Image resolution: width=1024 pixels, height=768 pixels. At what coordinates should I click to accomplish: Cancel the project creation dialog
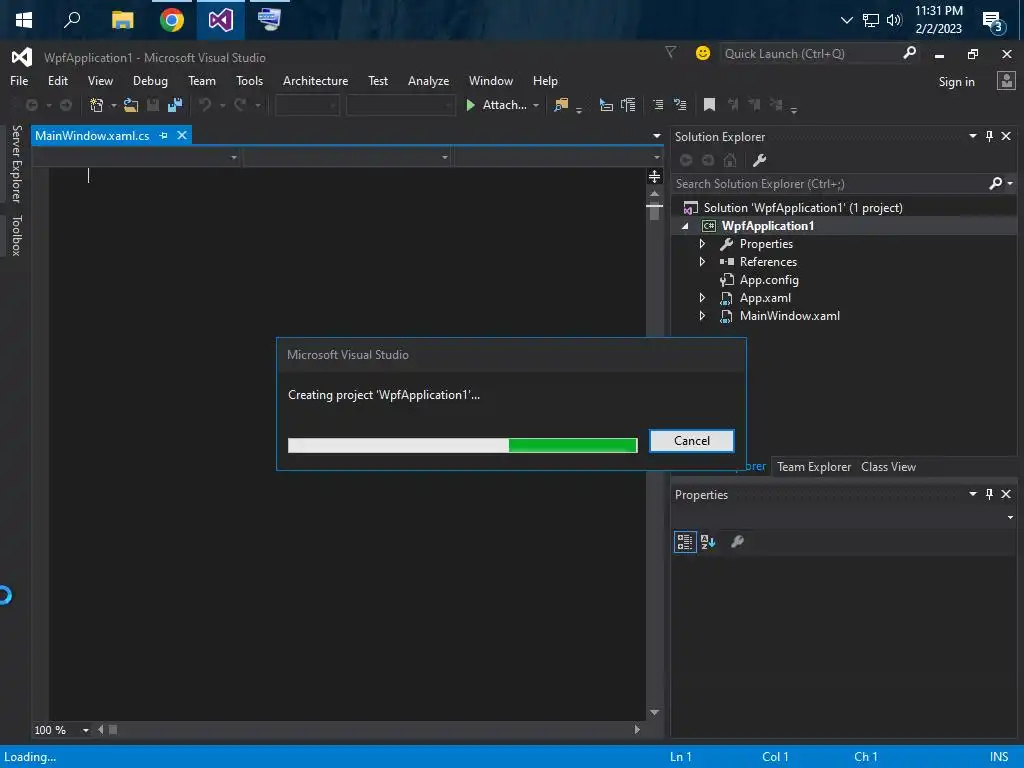[x=692, y=441]
